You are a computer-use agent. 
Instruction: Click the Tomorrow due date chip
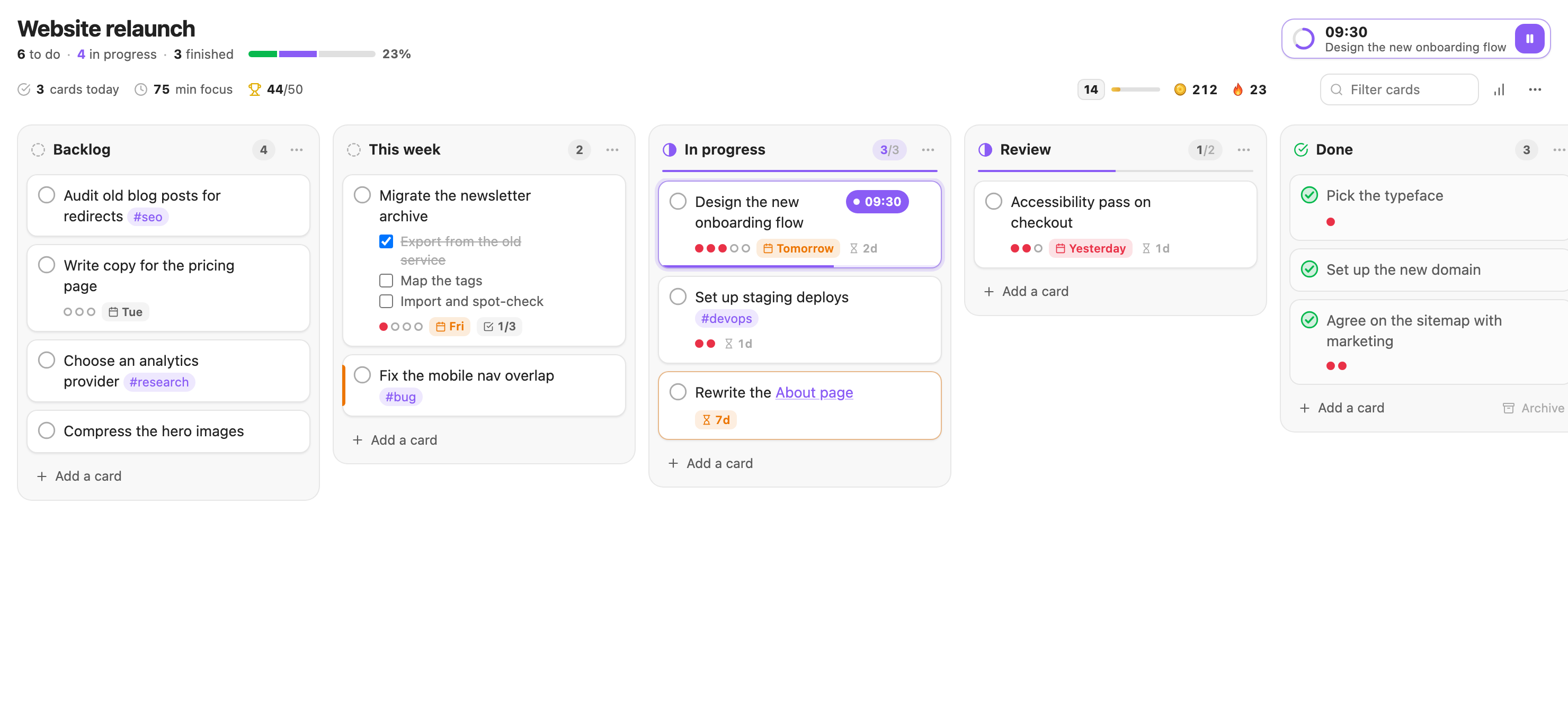pyautogui.click(x=798, y=248)
